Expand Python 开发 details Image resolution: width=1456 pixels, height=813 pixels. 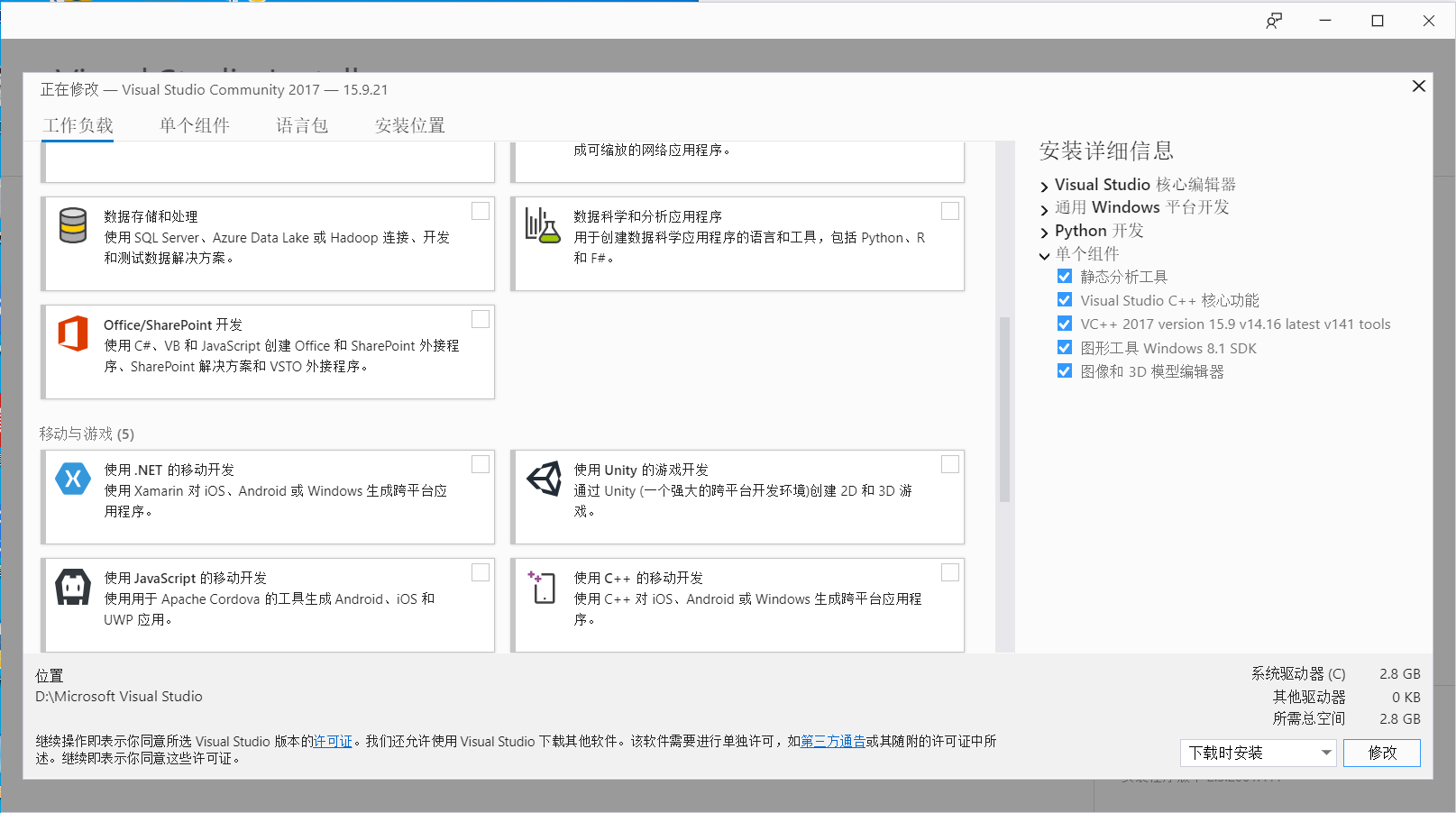pos(1044,233)
